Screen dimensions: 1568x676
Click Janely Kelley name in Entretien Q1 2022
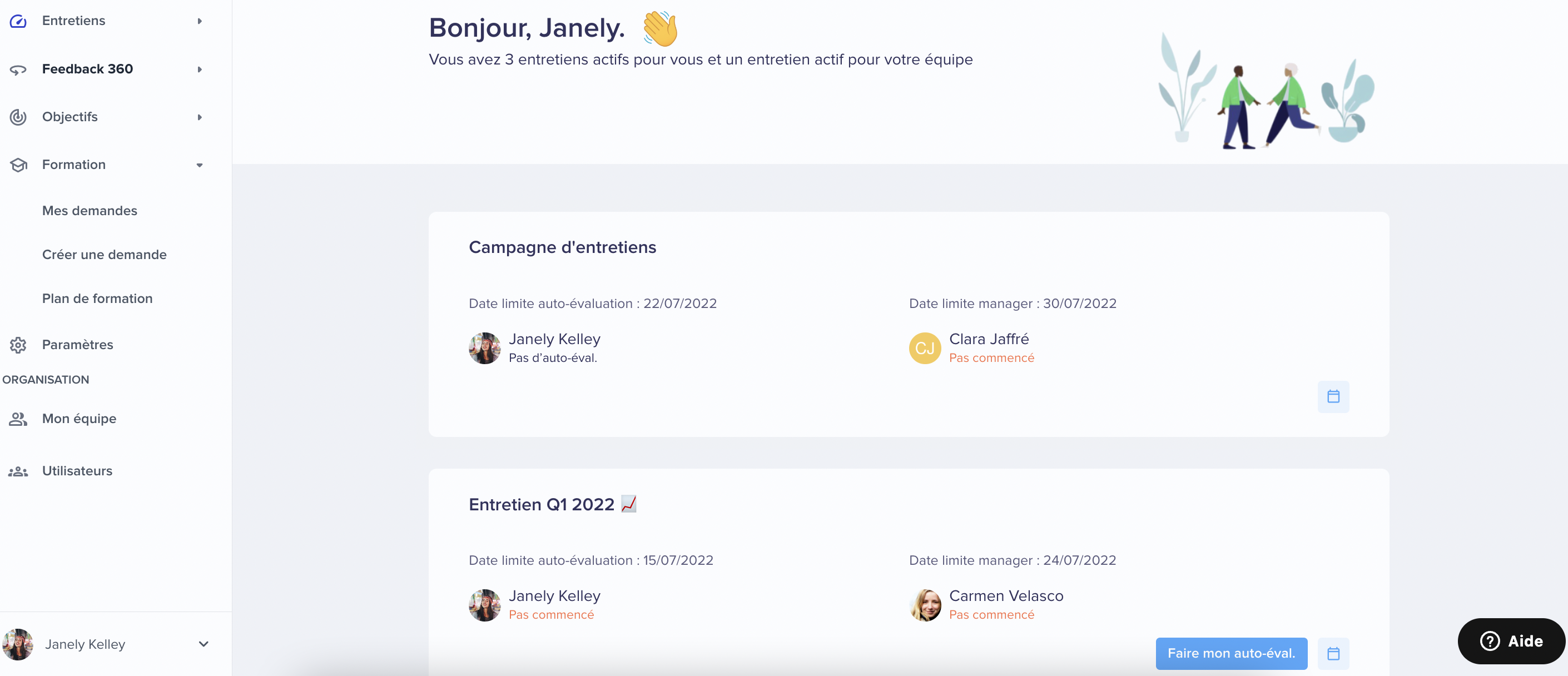pos(554,596)
